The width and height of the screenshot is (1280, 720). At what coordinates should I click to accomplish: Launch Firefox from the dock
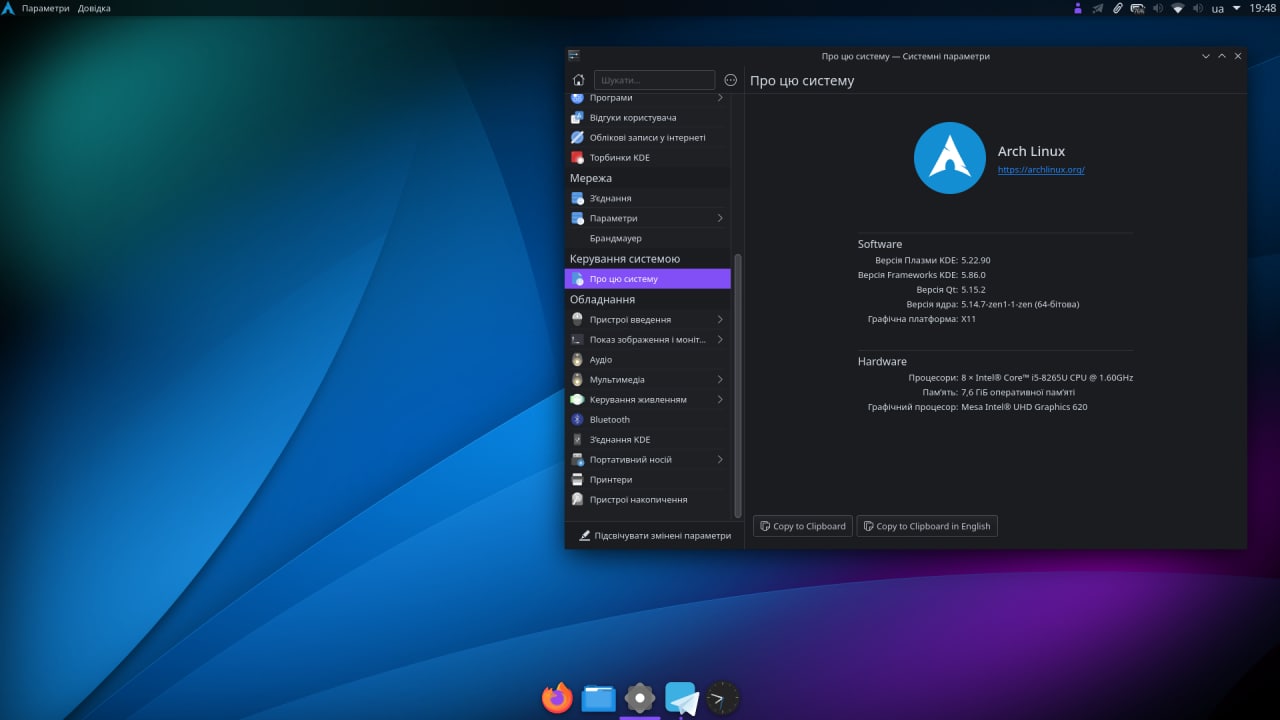pos(557,697)
